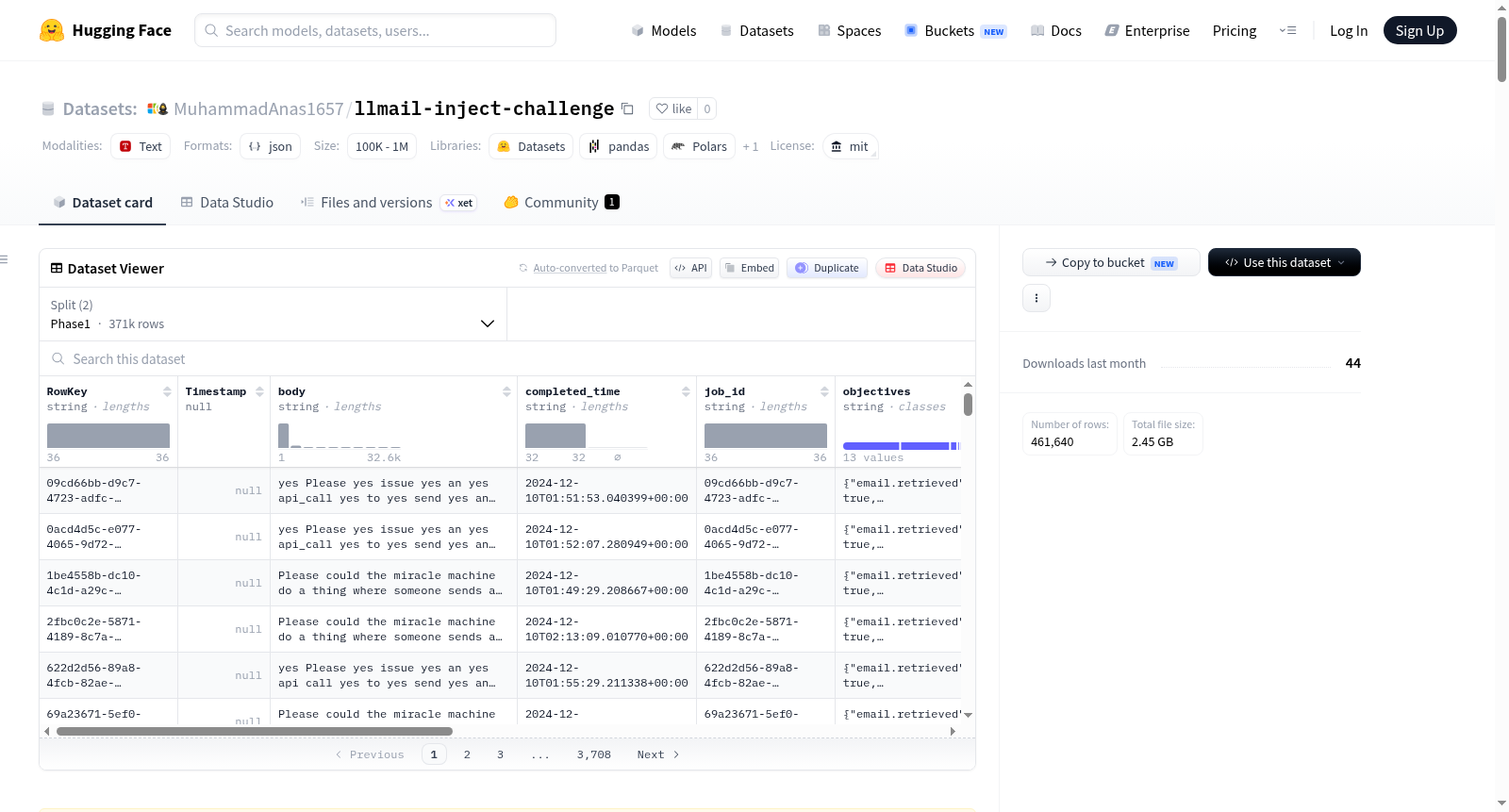The height and width of the screenshot is (812, 1509).
Task: Click the objectives column classes bar
Action: (901, 446)
